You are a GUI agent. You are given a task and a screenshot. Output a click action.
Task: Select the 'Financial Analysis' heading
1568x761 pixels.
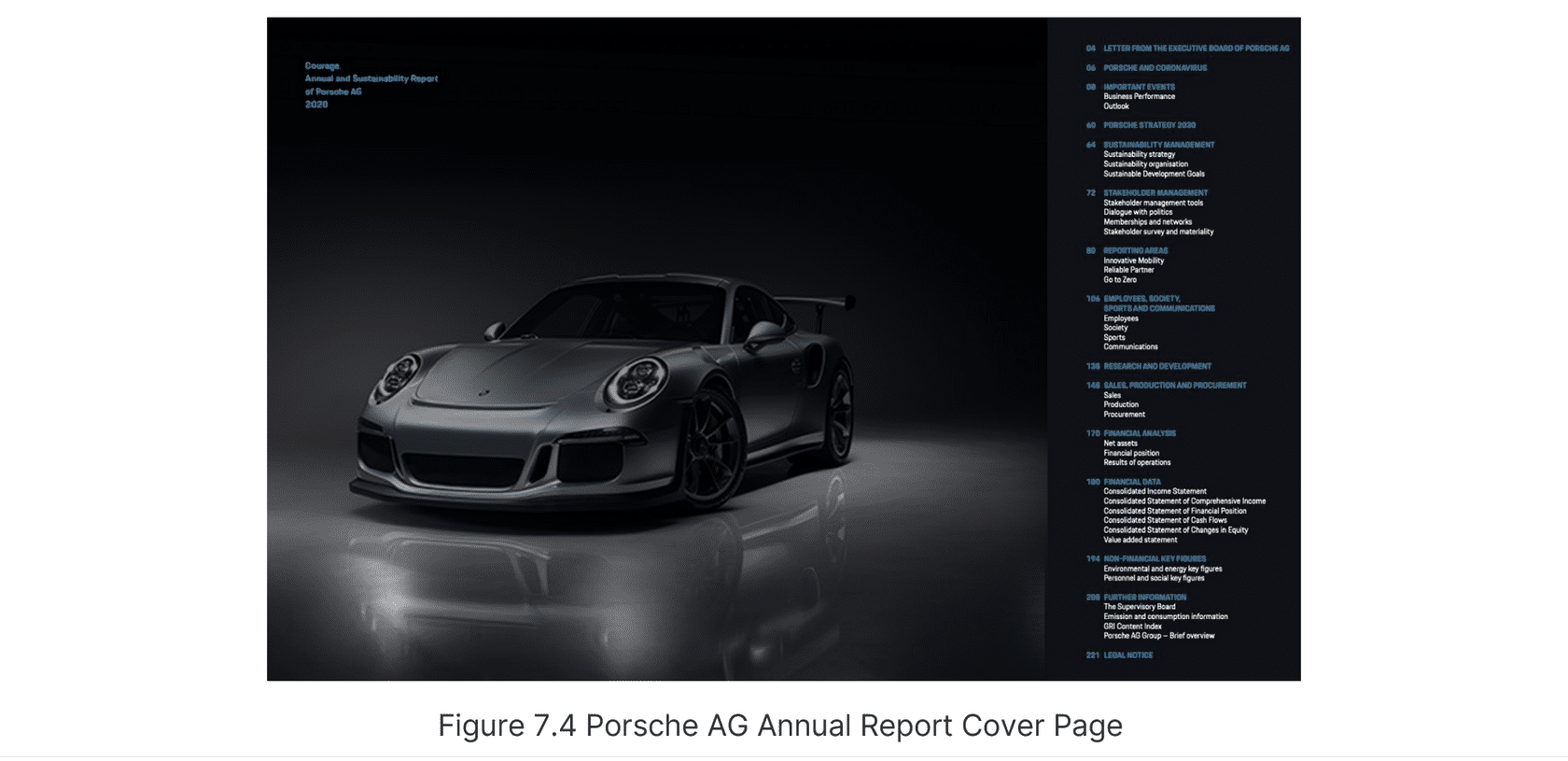(1140, 433)
